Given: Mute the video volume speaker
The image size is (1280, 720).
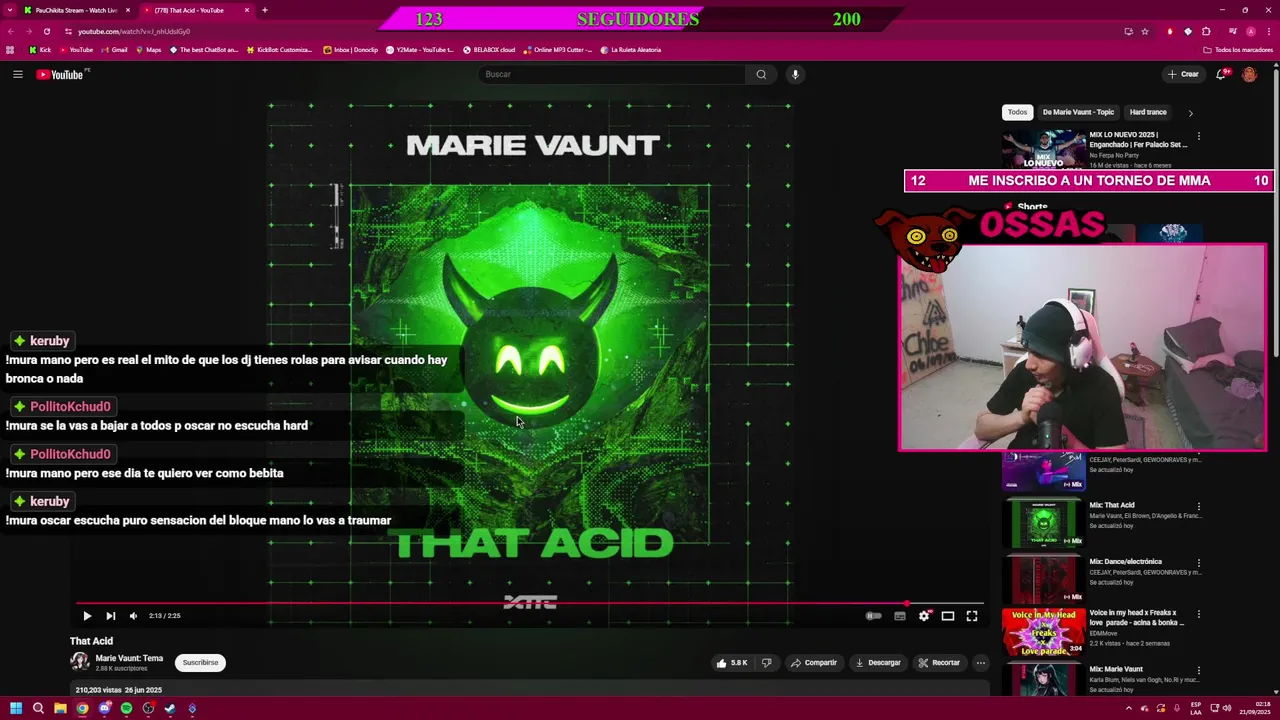Looking at the screenshot, I should coord(133,616).
